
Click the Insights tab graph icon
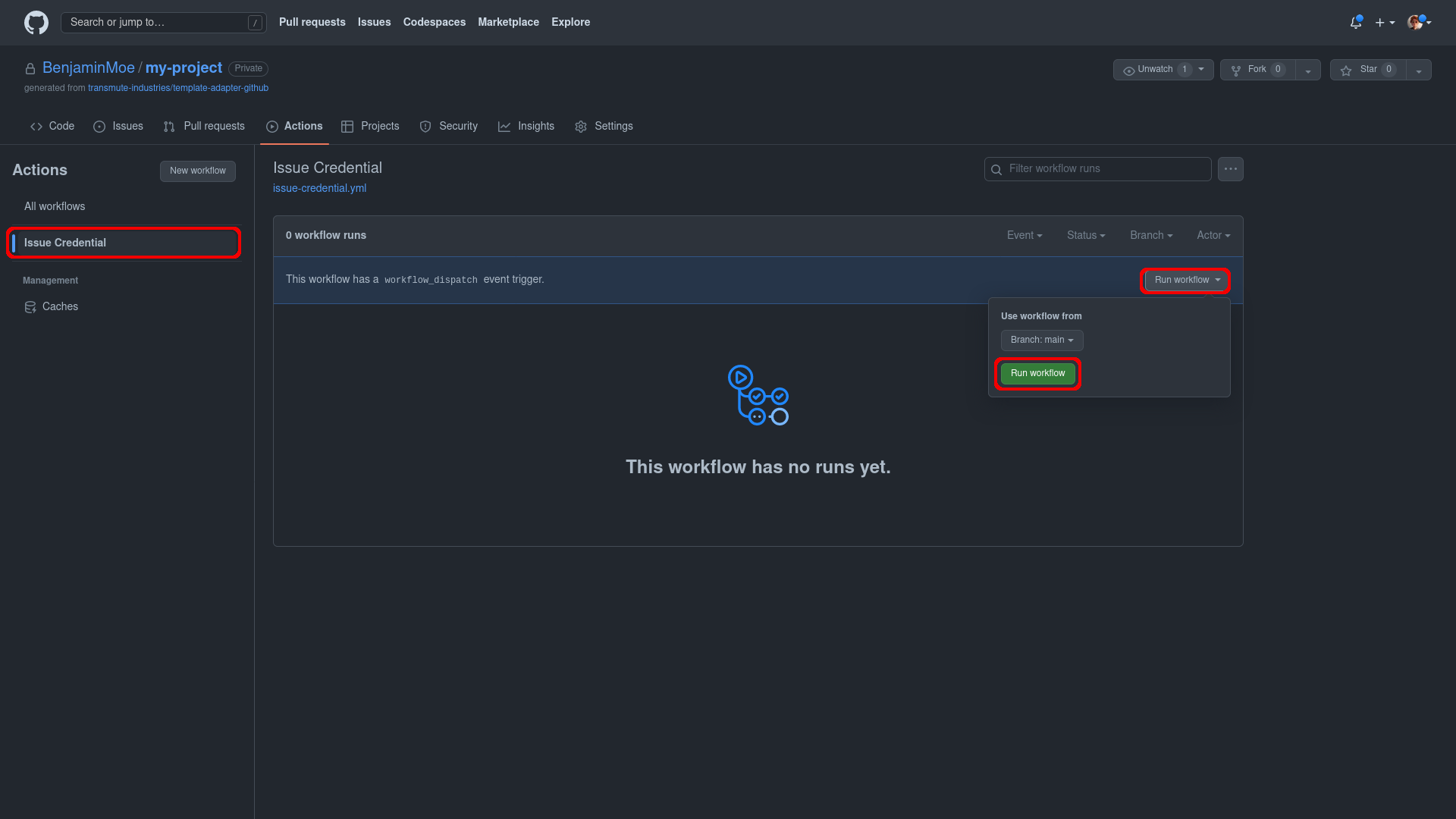pos(504,127)
